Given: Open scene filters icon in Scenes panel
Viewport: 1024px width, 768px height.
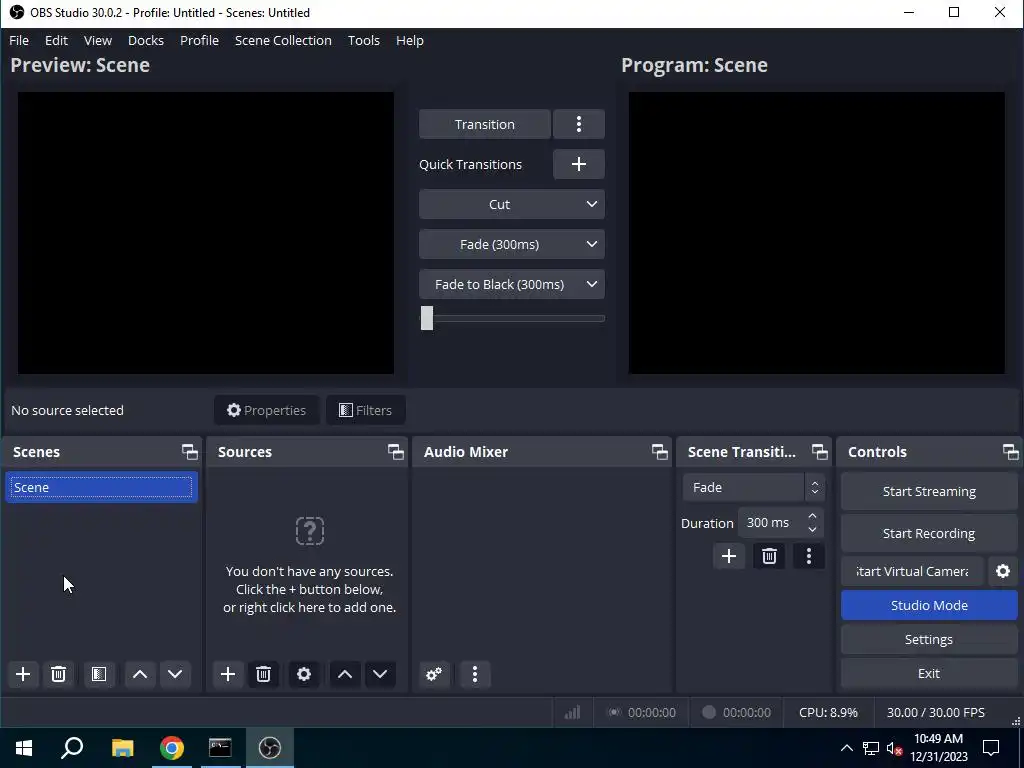Looking at the screenshot, I should tap(99, 674).
